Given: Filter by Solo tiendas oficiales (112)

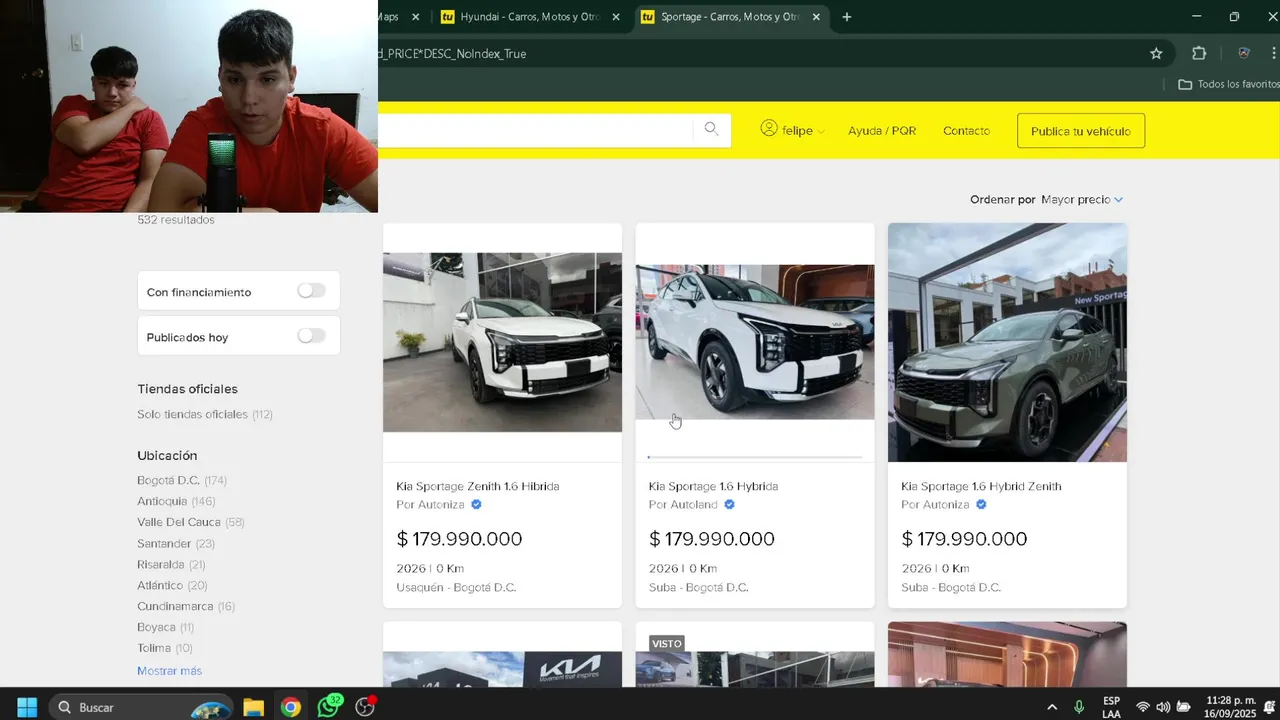Looking at the screenshot, I should (205, 414).
